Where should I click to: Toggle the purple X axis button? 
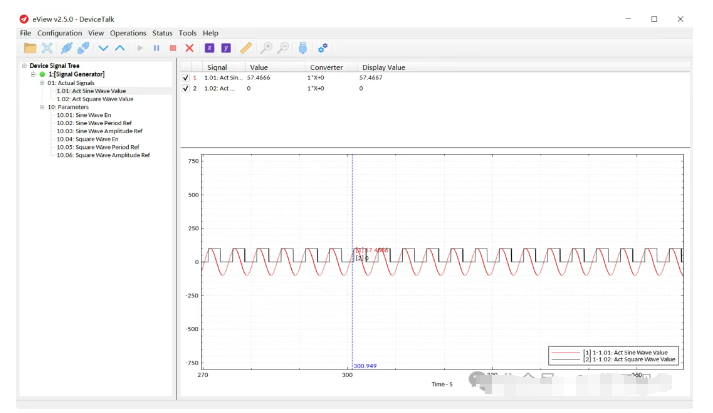[209, 48]
